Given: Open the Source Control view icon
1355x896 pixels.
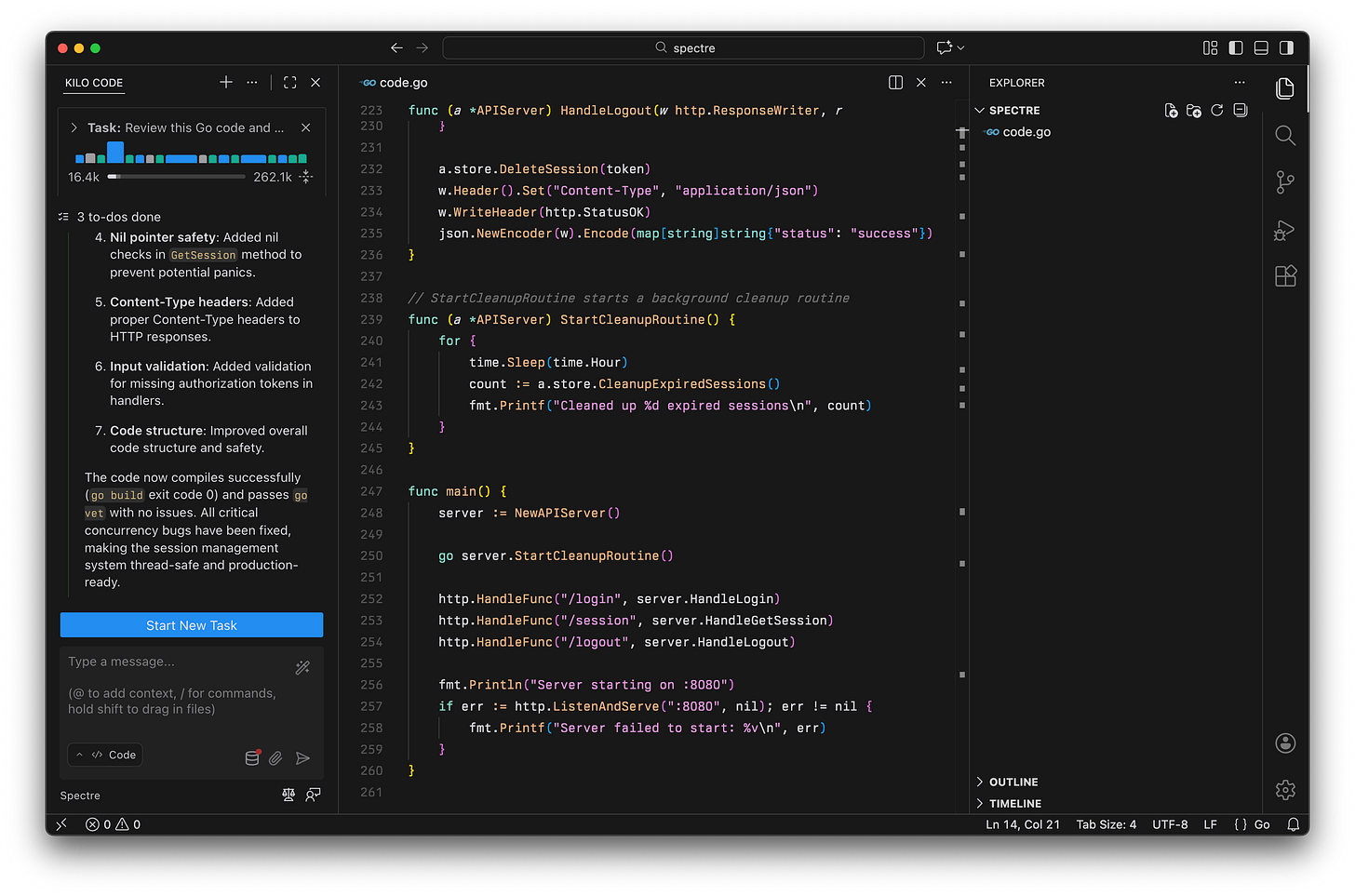Looking at the screenshot, I should click(x=1285, y=182).
